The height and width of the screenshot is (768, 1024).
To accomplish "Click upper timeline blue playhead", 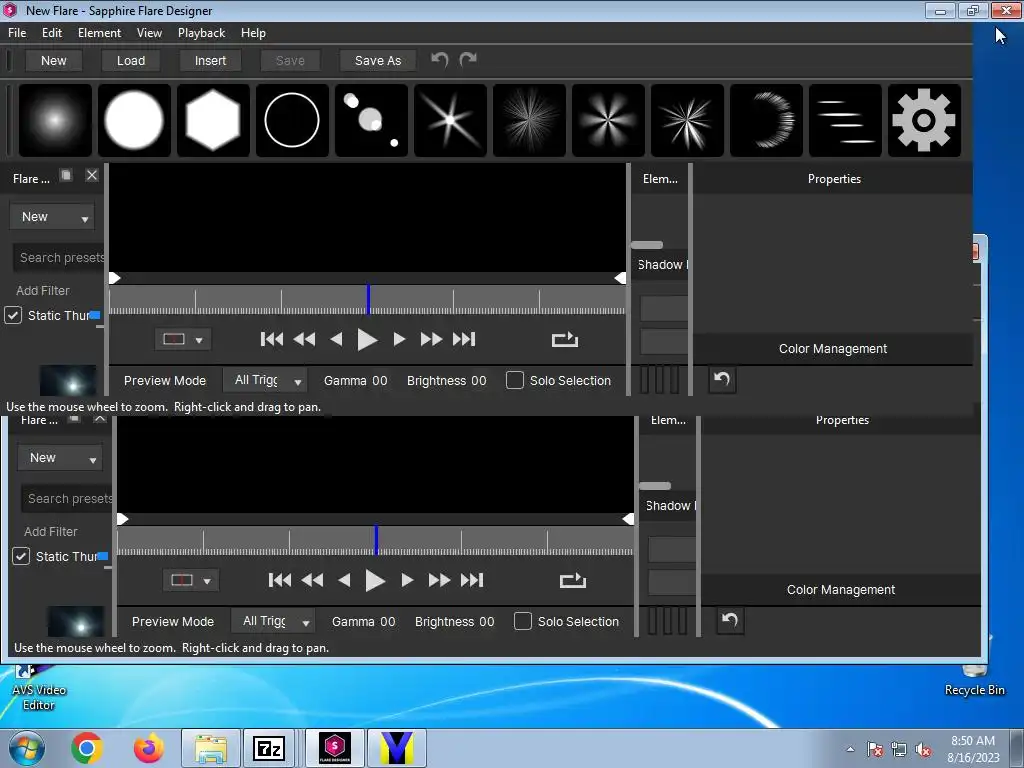I will click(368, 299).
